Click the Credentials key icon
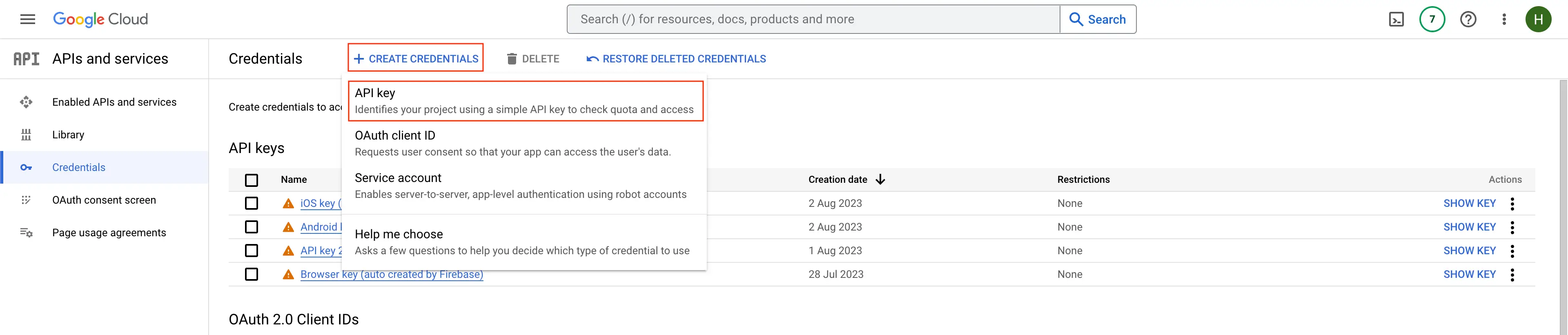This screenshot has width=1568, height=335. [26, 168]
